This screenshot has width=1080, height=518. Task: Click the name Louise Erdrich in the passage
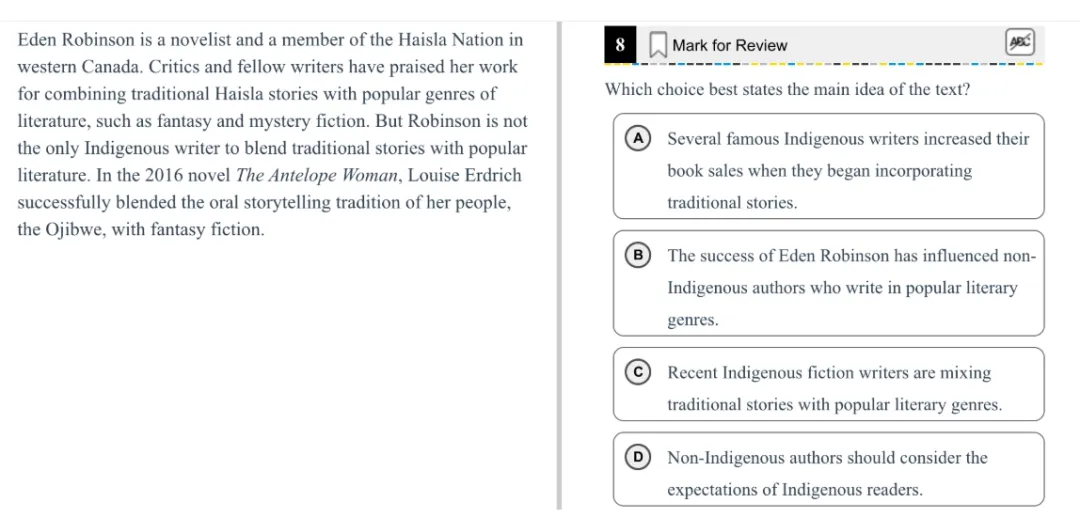coord(464,176)
